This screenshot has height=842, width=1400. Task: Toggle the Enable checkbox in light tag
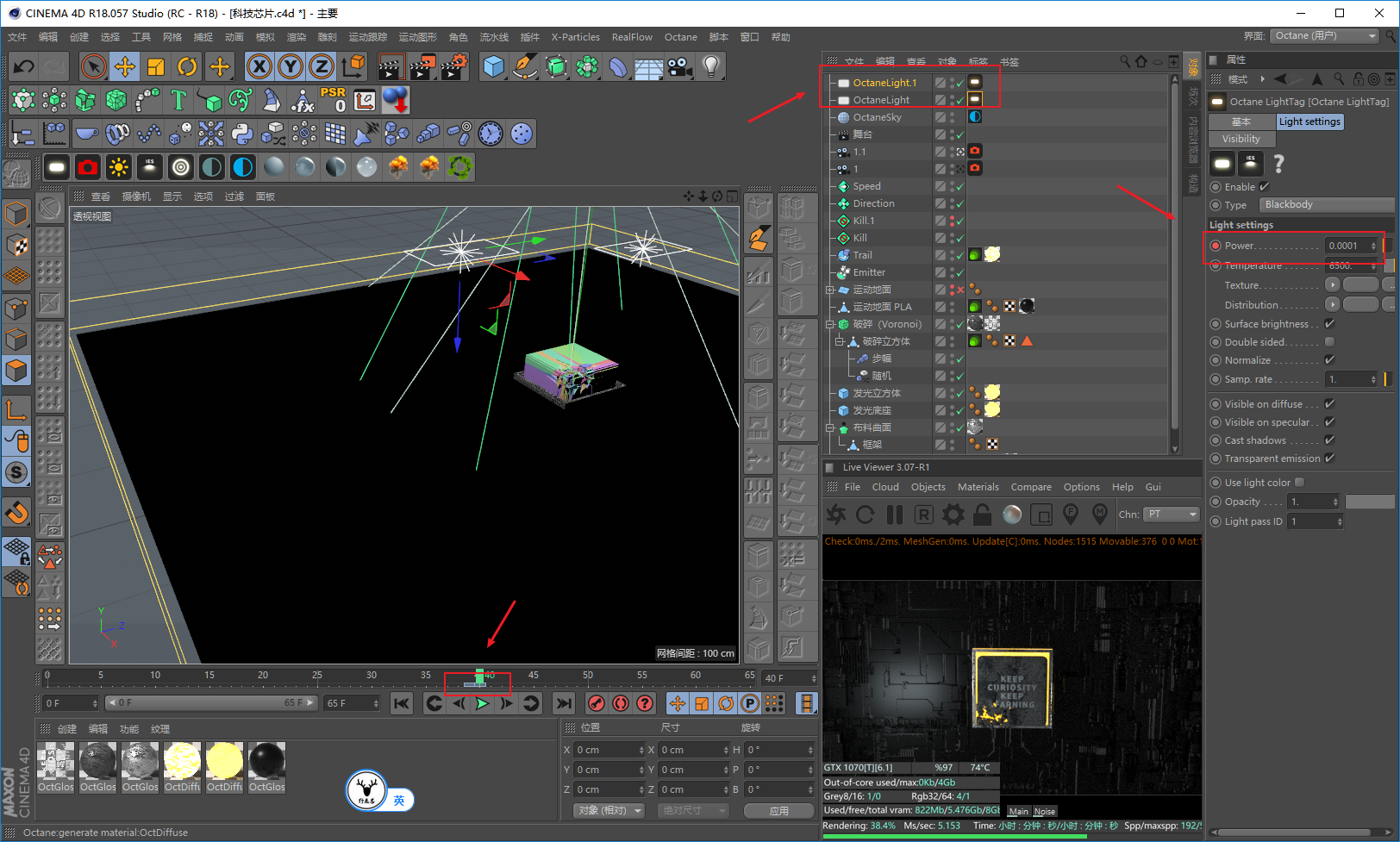click(x=1265, y=187)
